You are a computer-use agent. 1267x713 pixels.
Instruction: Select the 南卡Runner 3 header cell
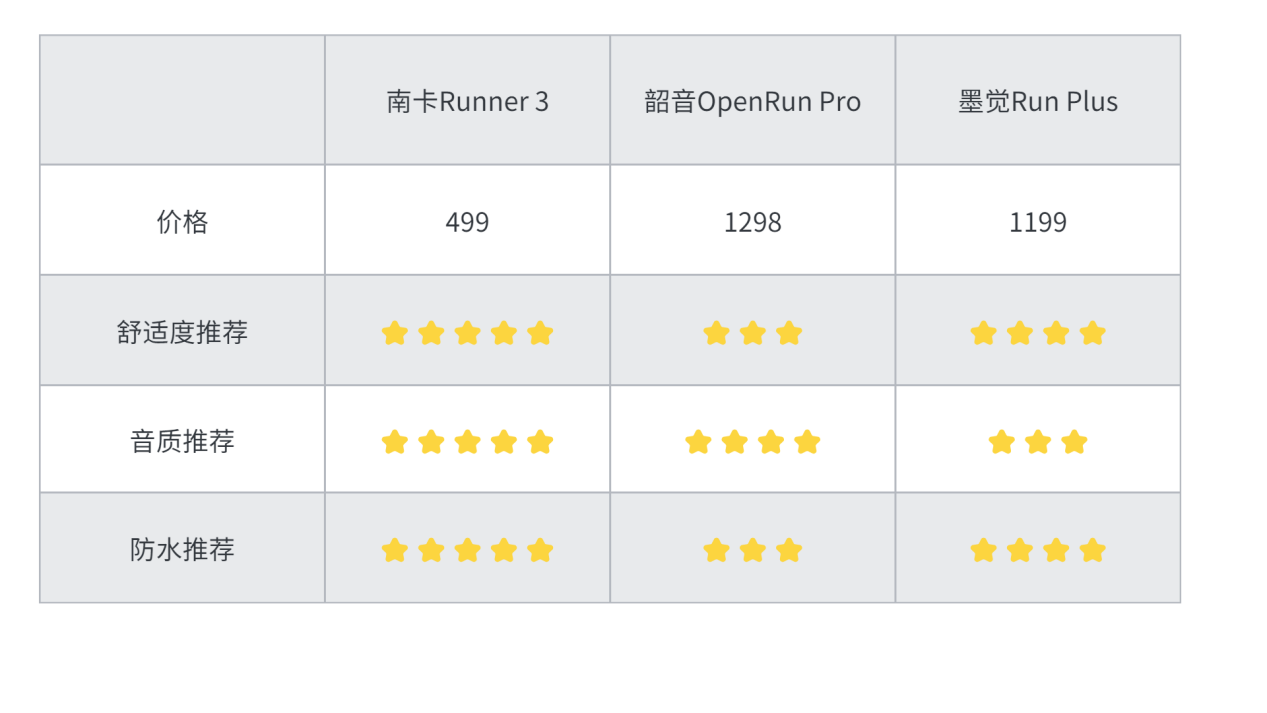pos(467,100)
